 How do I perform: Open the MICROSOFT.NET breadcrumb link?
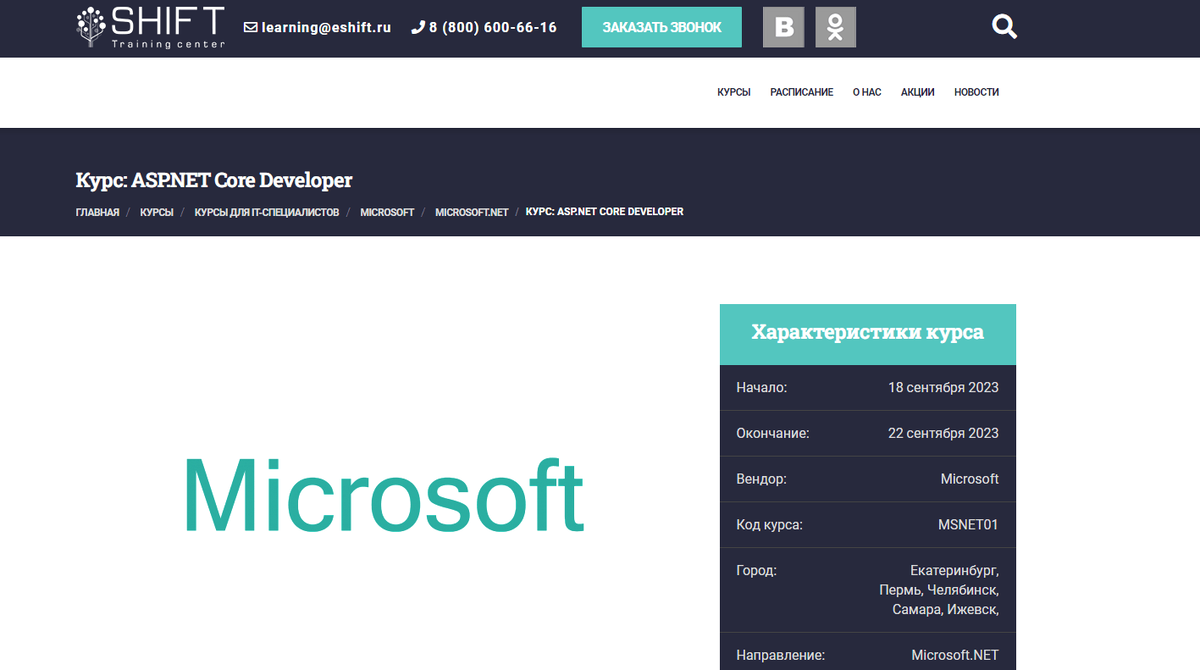[472, 212]
